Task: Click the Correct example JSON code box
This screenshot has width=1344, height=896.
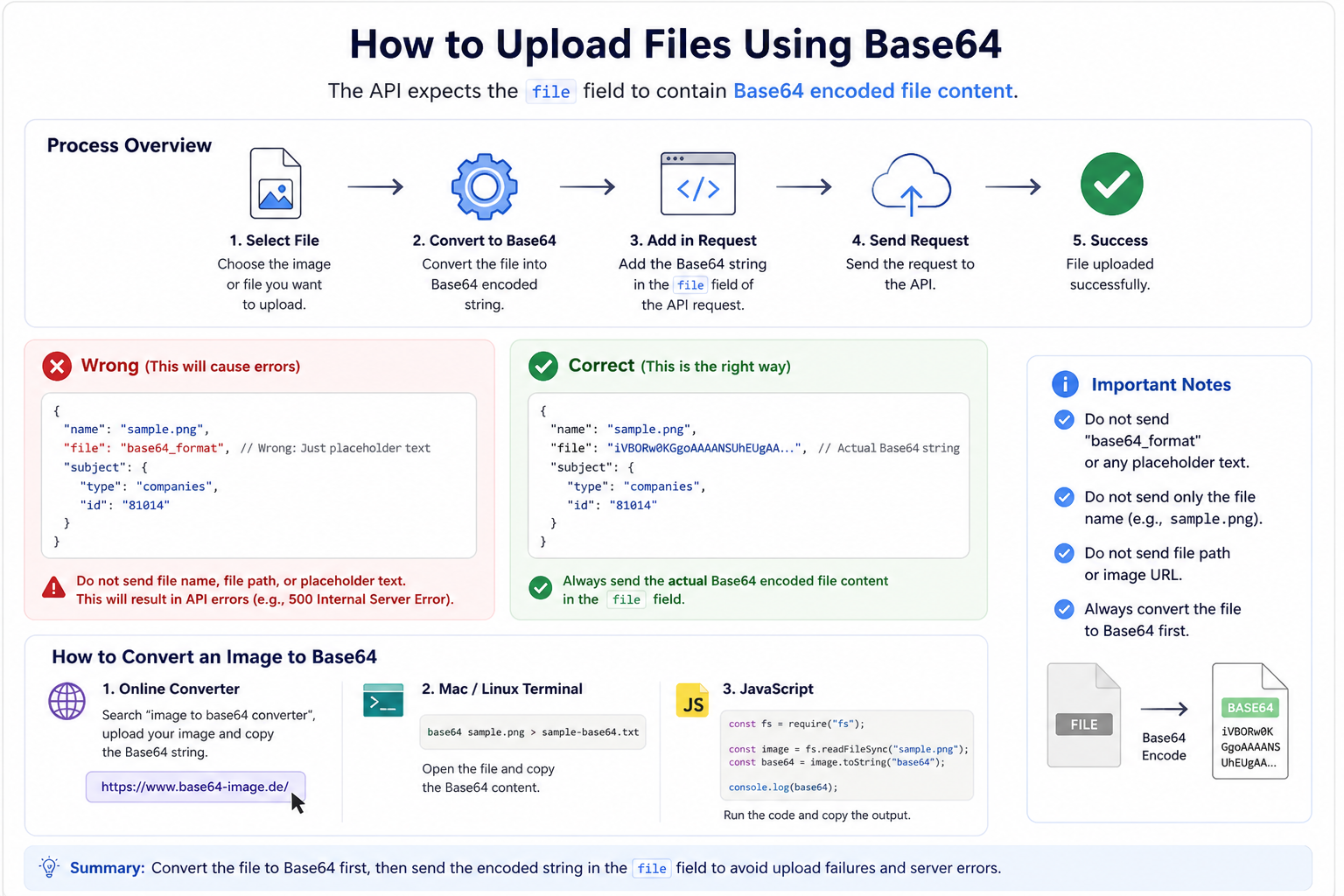Action: coord(749,475)
